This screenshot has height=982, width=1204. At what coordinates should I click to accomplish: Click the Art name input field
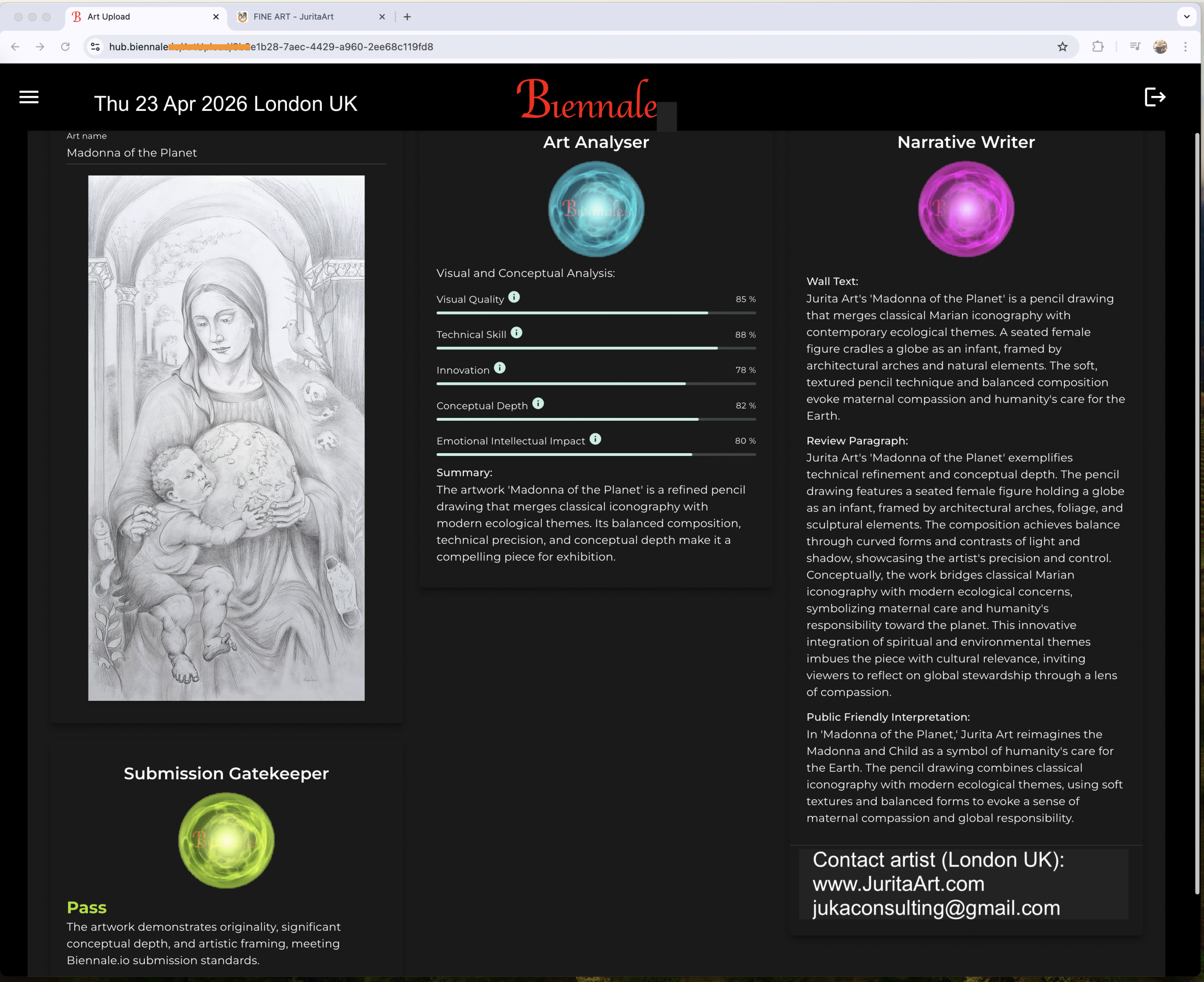[x=226, y=153]
